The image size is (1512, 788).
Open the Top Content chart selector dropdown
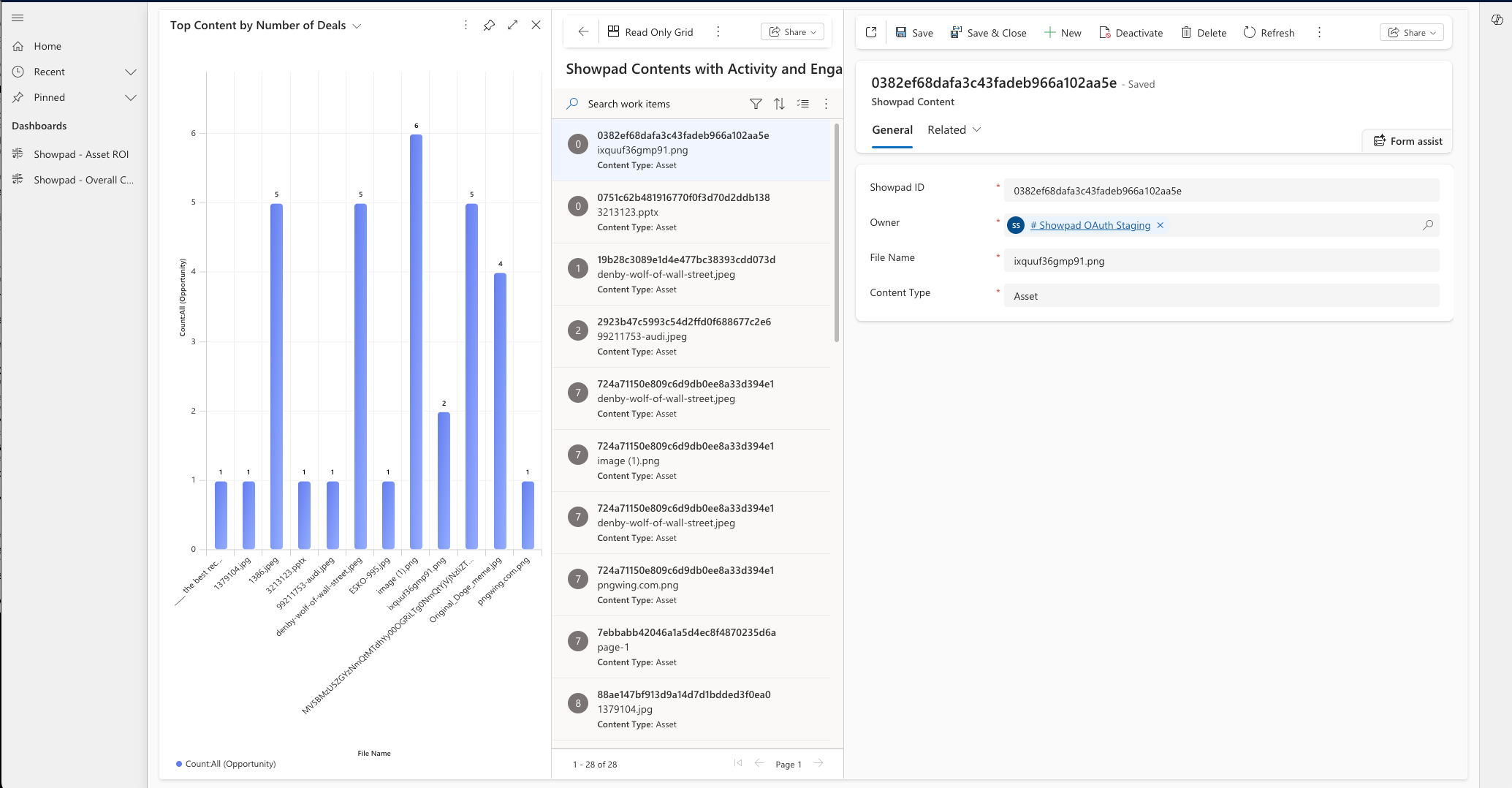click(357, 26)
